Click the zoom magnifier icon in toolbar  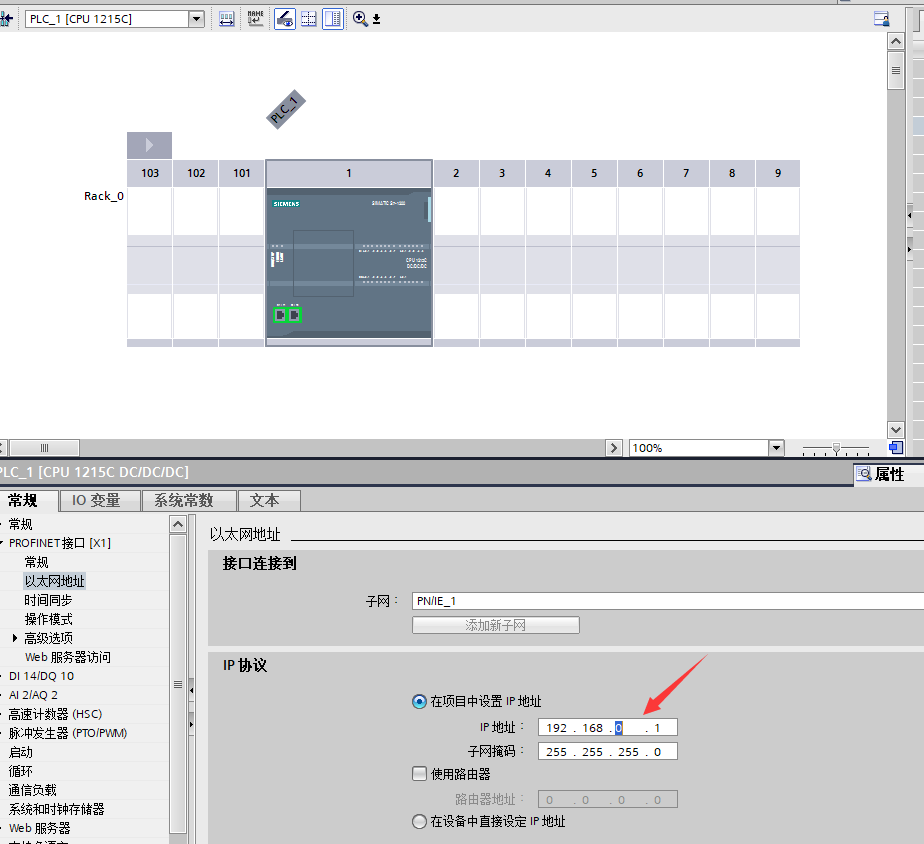(360, 19)
